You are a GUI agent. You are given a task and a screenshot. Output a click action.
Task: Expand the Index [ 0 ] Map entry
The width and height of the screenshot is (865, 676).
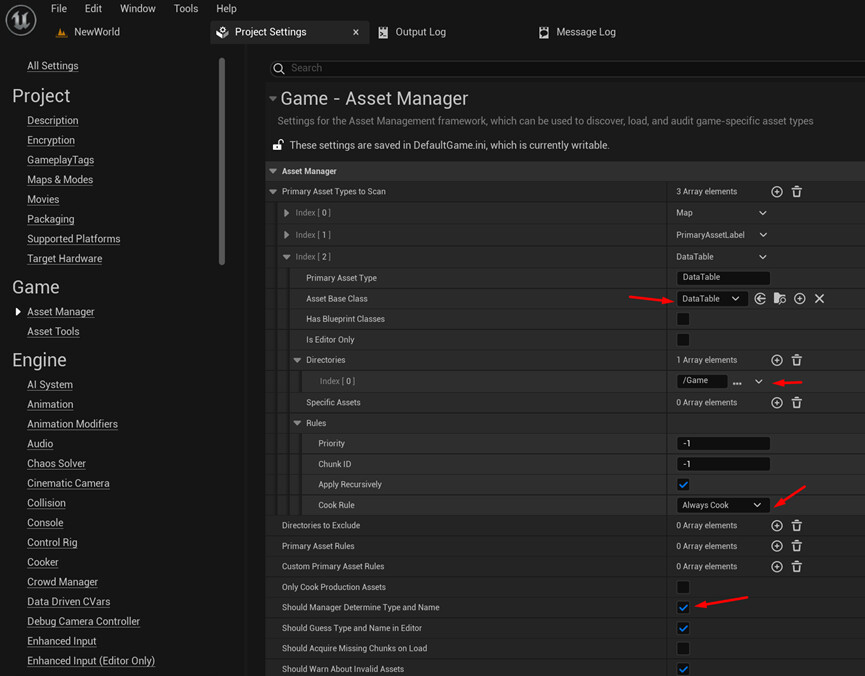pos(287,213)
